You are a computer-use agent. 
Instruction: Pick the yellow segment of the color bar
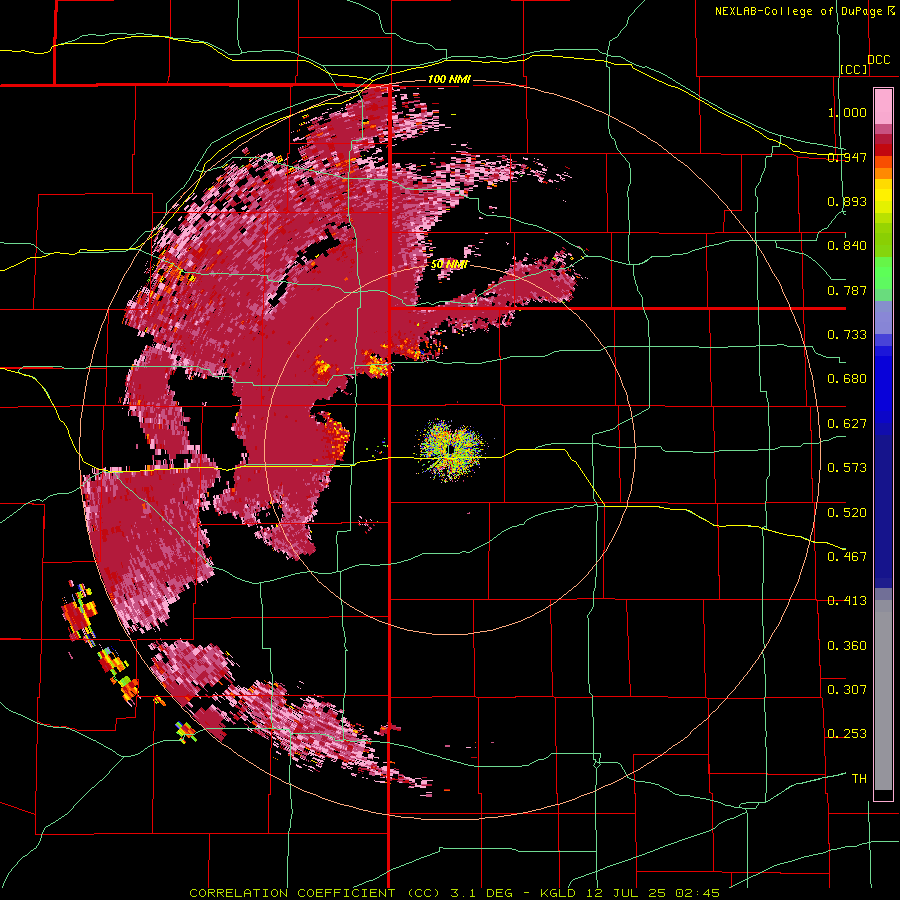883,197
